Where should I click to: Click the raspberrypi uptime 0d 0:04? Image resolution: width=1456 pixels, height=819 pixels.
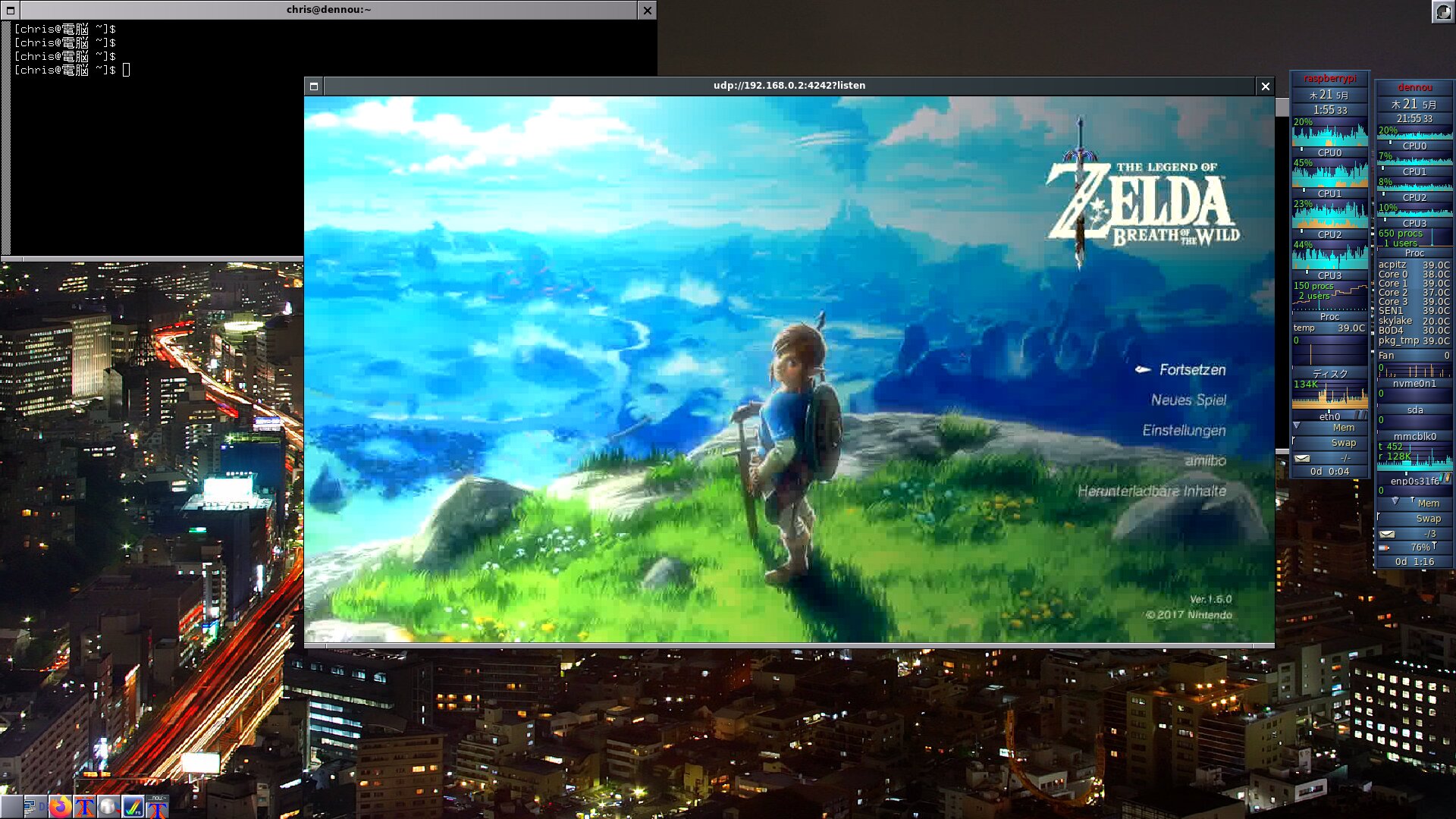point(1330,472)
